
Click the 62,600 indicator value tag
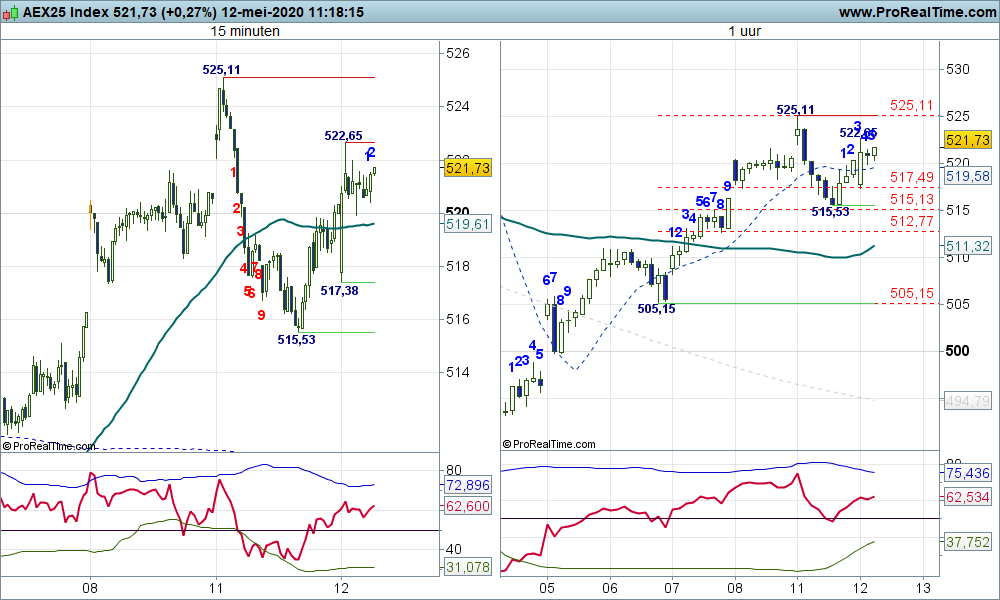(468, 506)
